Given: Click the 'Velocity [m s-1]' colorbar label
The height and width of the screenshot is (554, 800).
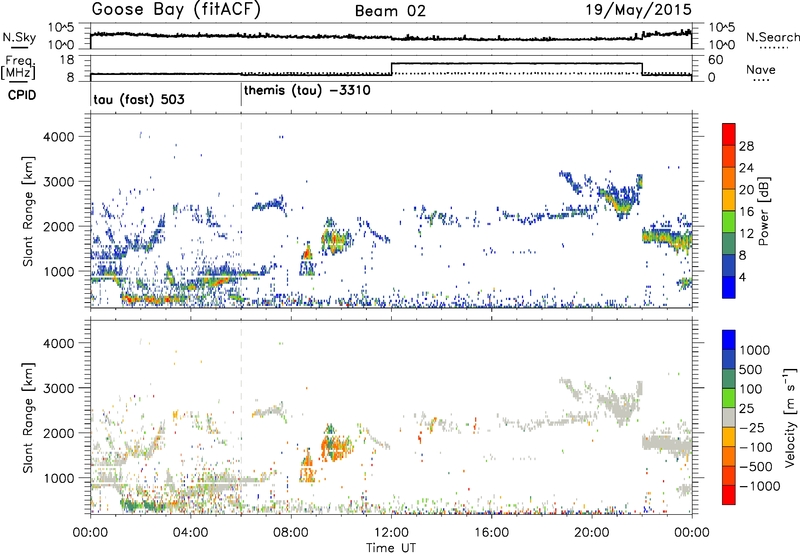Looking at the screenshot, I should (790, 417).
